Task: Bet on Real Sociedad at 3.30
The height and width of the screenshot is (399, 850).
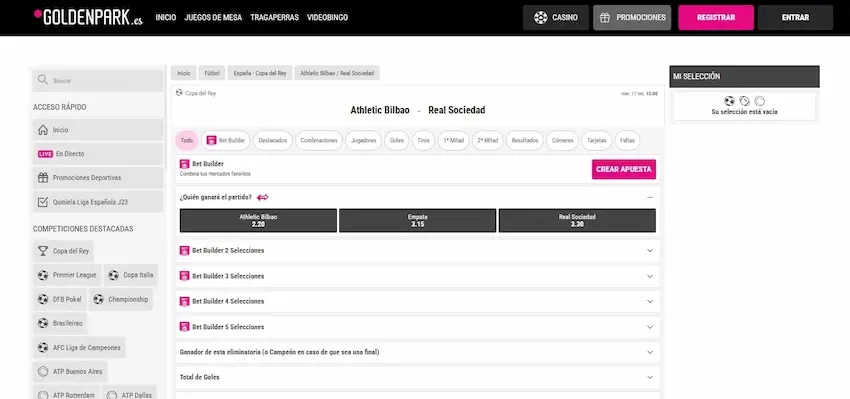Action: 577,220
